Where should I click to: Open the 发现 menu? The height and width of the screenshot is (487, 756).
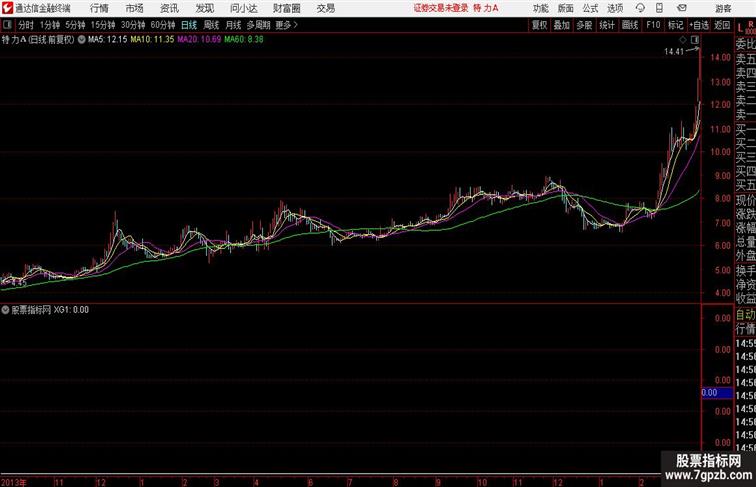[x=204, y=8]
